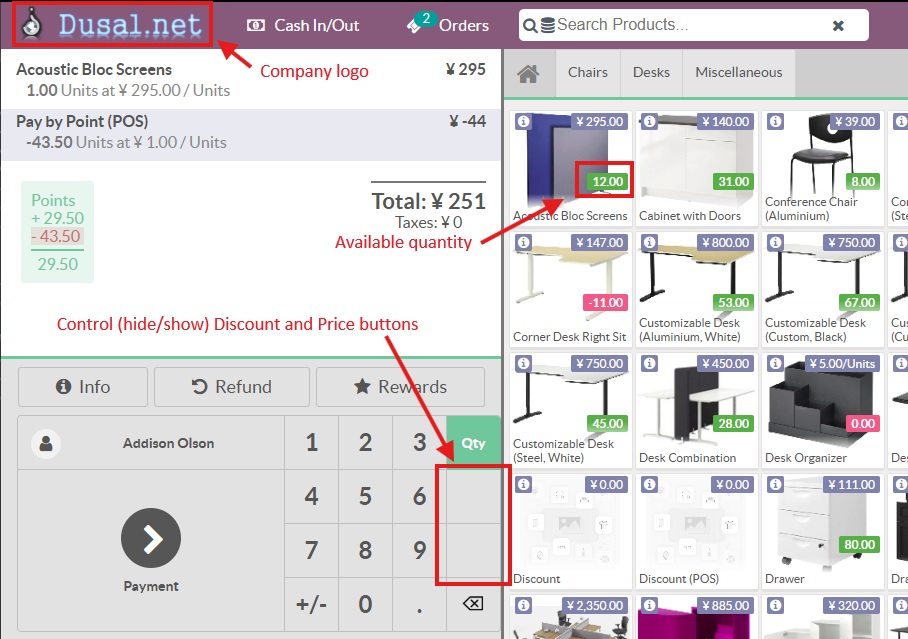Click the home icon in category bar
Screen dimensions: 908x639
pos(528,73)
